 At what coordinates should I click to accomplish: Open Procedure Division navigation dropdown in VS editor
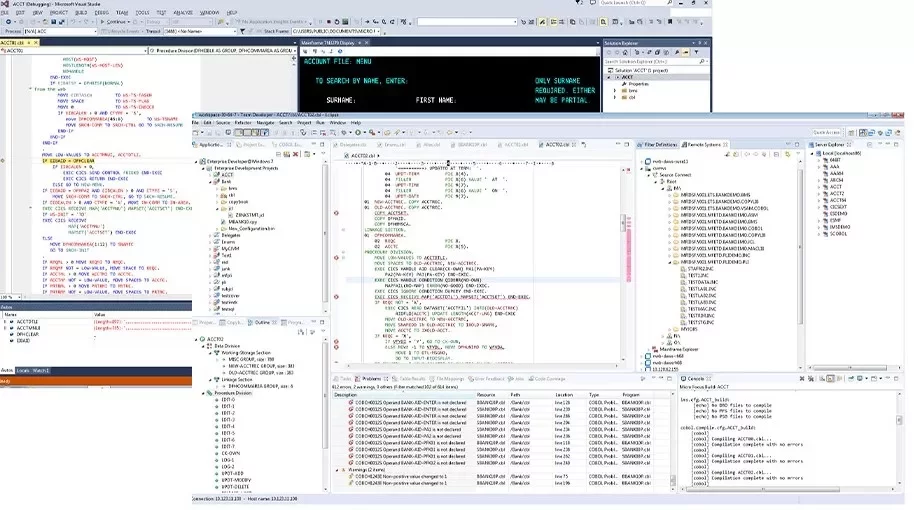point(223,51)
